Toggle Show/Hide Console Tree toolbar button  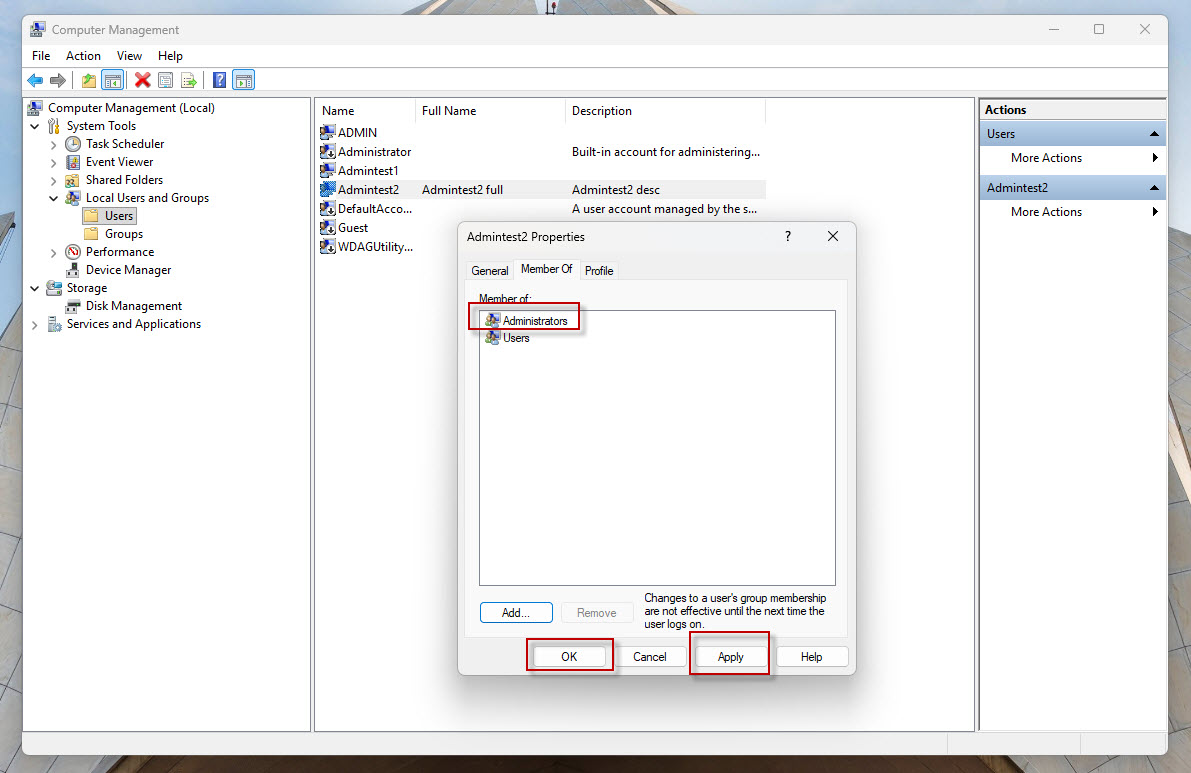[112, 80]
